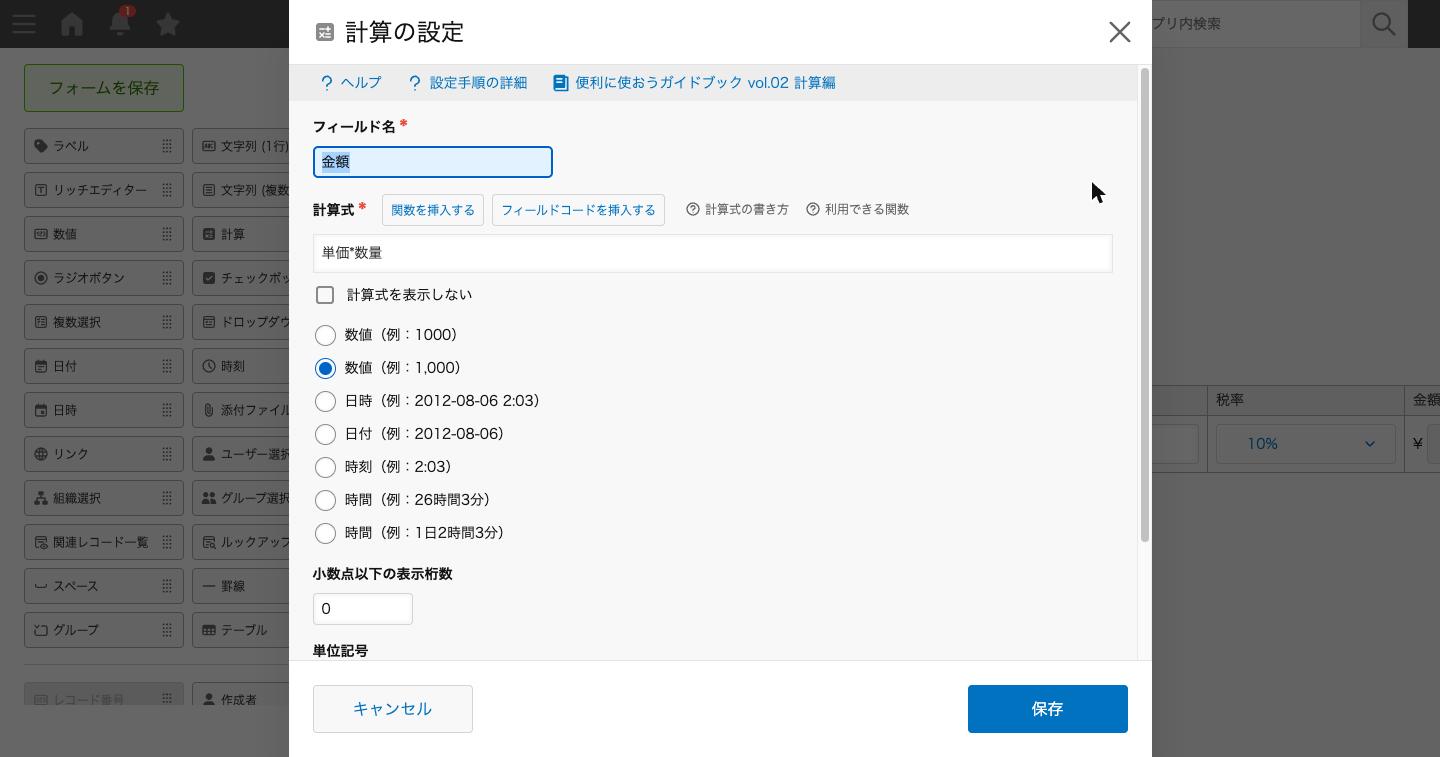Select radio 数値（例：1000）
Screen dimensions: 1440x757
[325, 335]
